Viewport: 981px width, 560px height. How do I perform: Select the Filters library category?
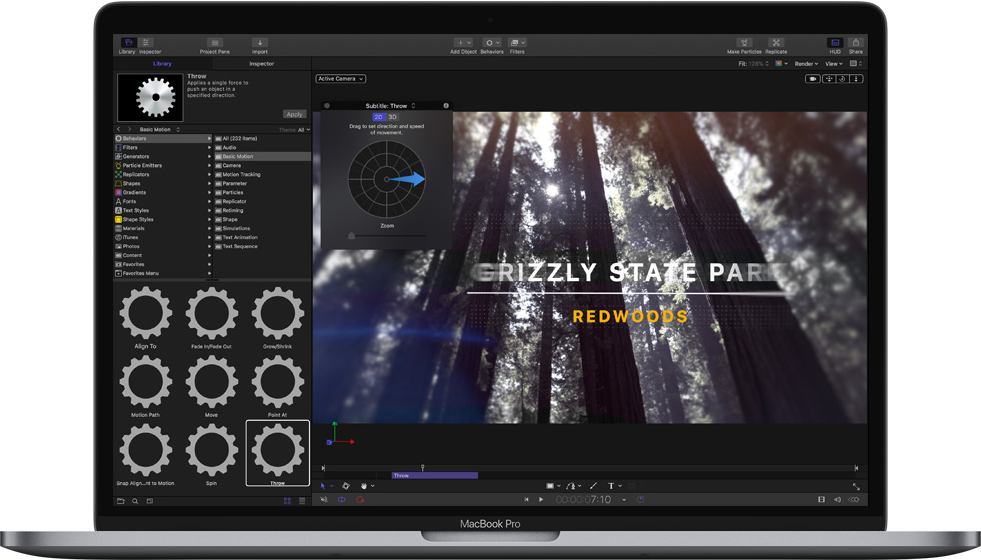(131, 148)
